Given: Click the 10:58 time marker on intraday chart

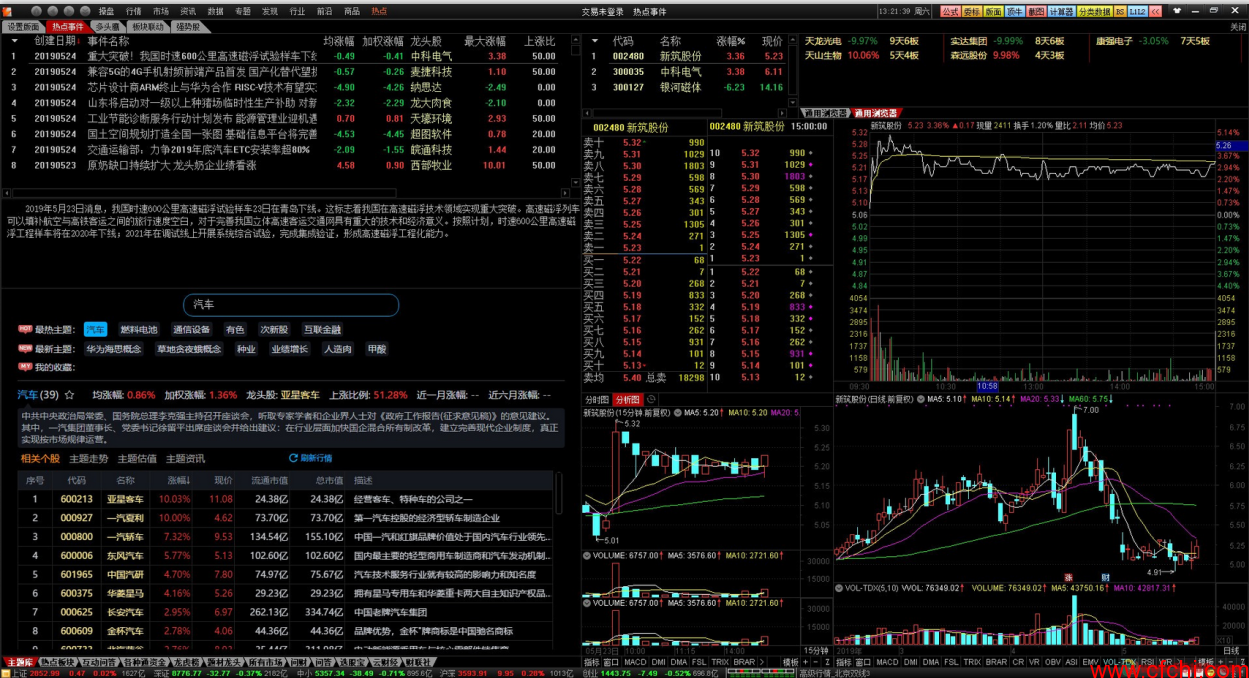Looking at the screenshot, I should (x=987, y=385).
